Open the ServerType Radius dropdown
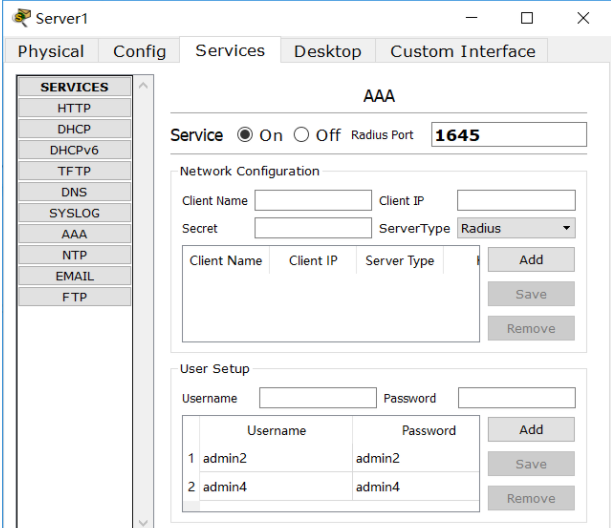Image resolution: width=611 pixels, height=528 pixels. point(516,228)
